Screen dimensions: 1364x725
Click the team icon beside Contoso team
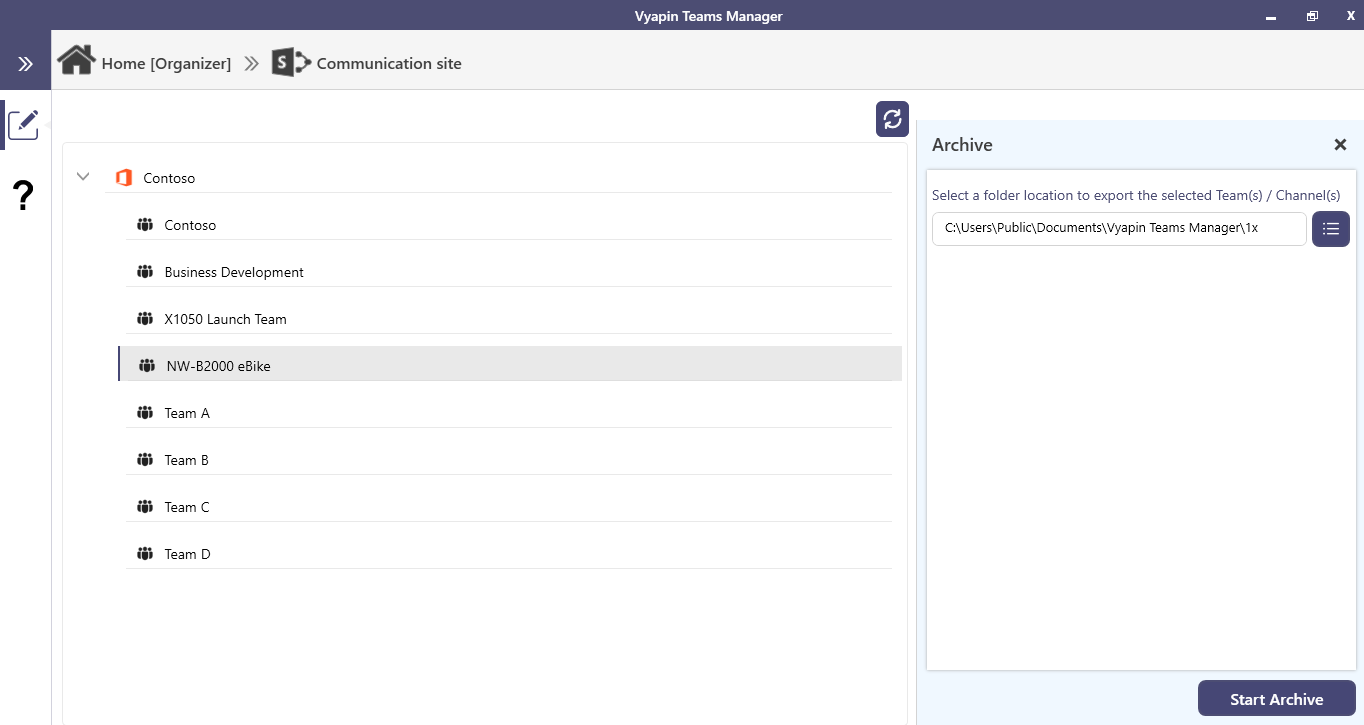pyautogui.click(x=145, y=225)
